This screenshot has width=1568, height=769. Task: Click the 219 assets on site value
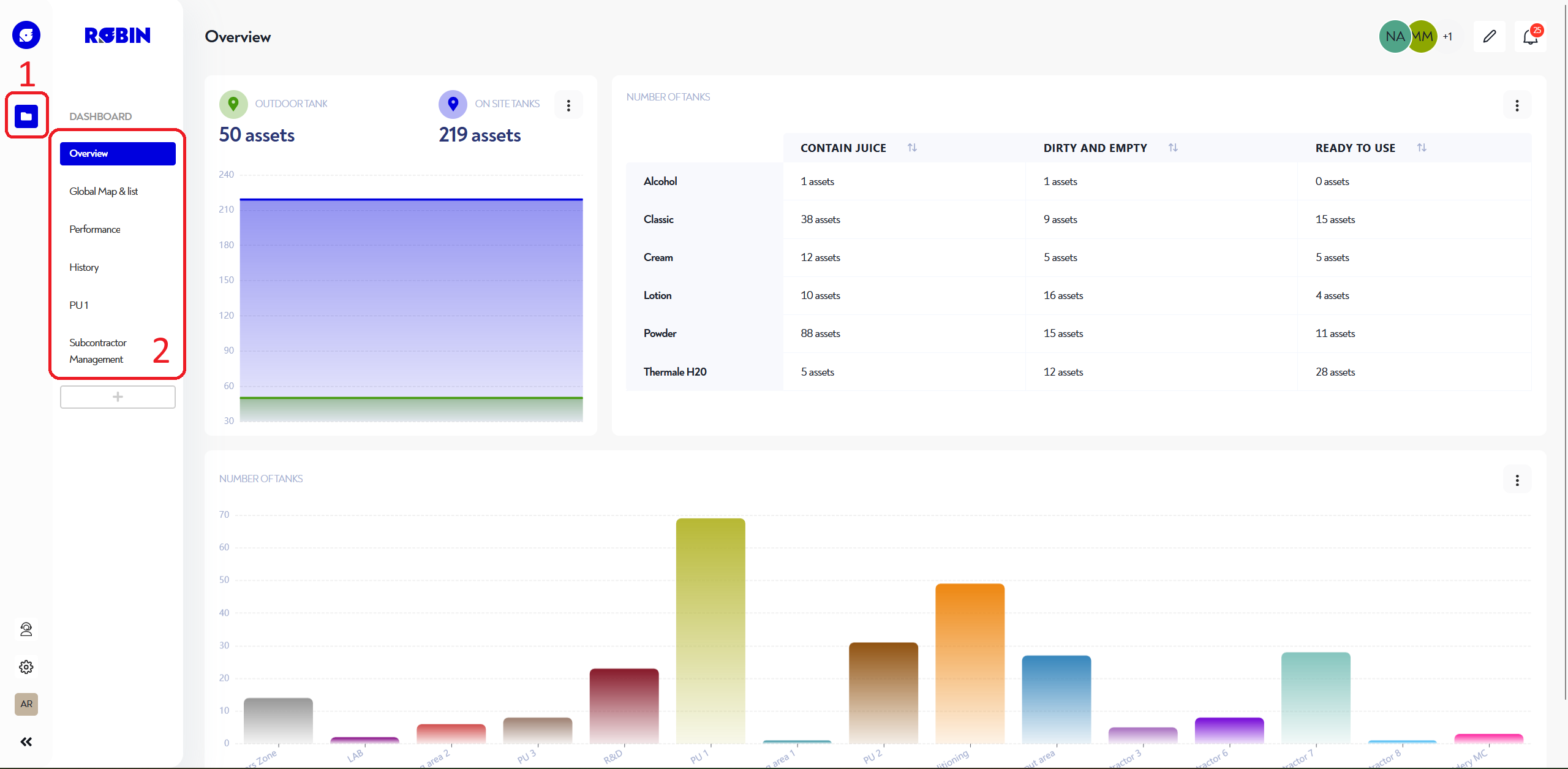480,135
